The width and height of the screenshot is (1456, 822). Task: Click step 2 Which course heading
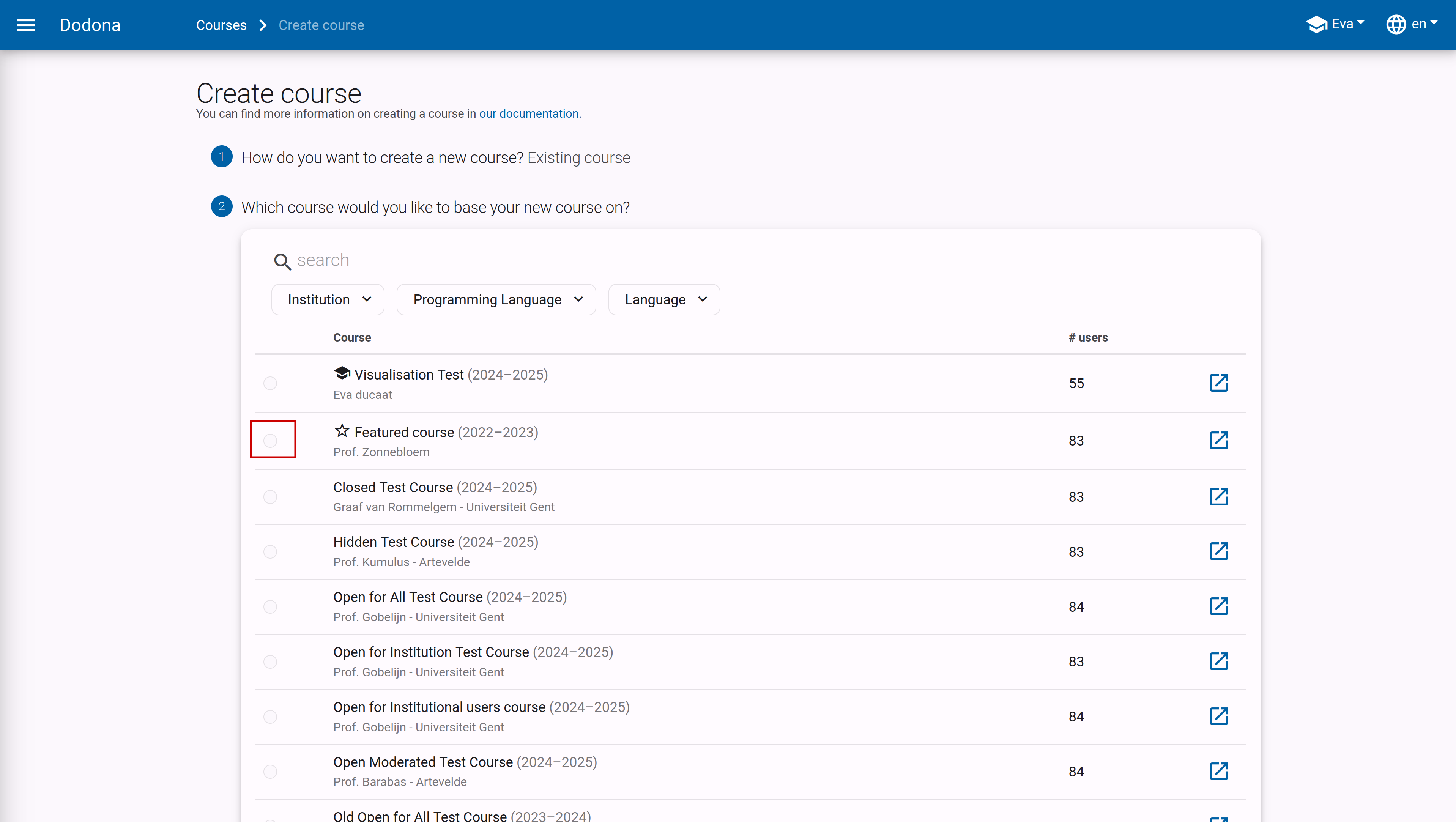tap(435, 207)
